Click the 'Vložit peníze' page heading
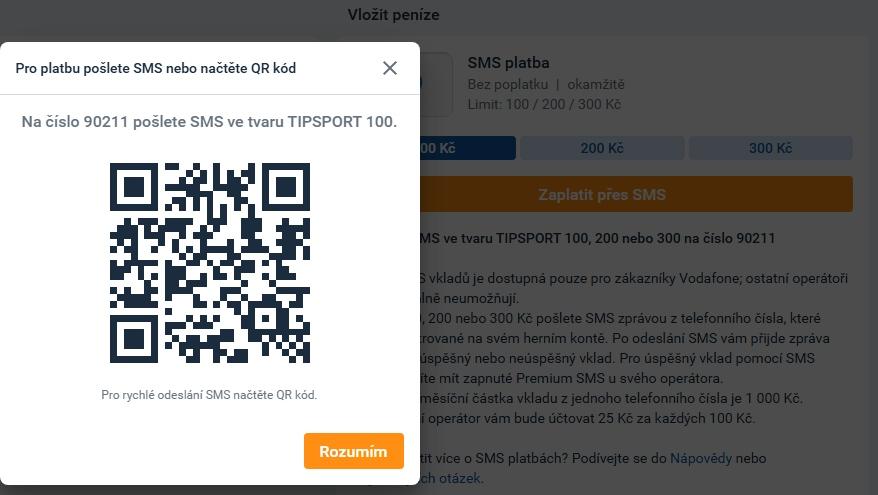 point(393,15)
